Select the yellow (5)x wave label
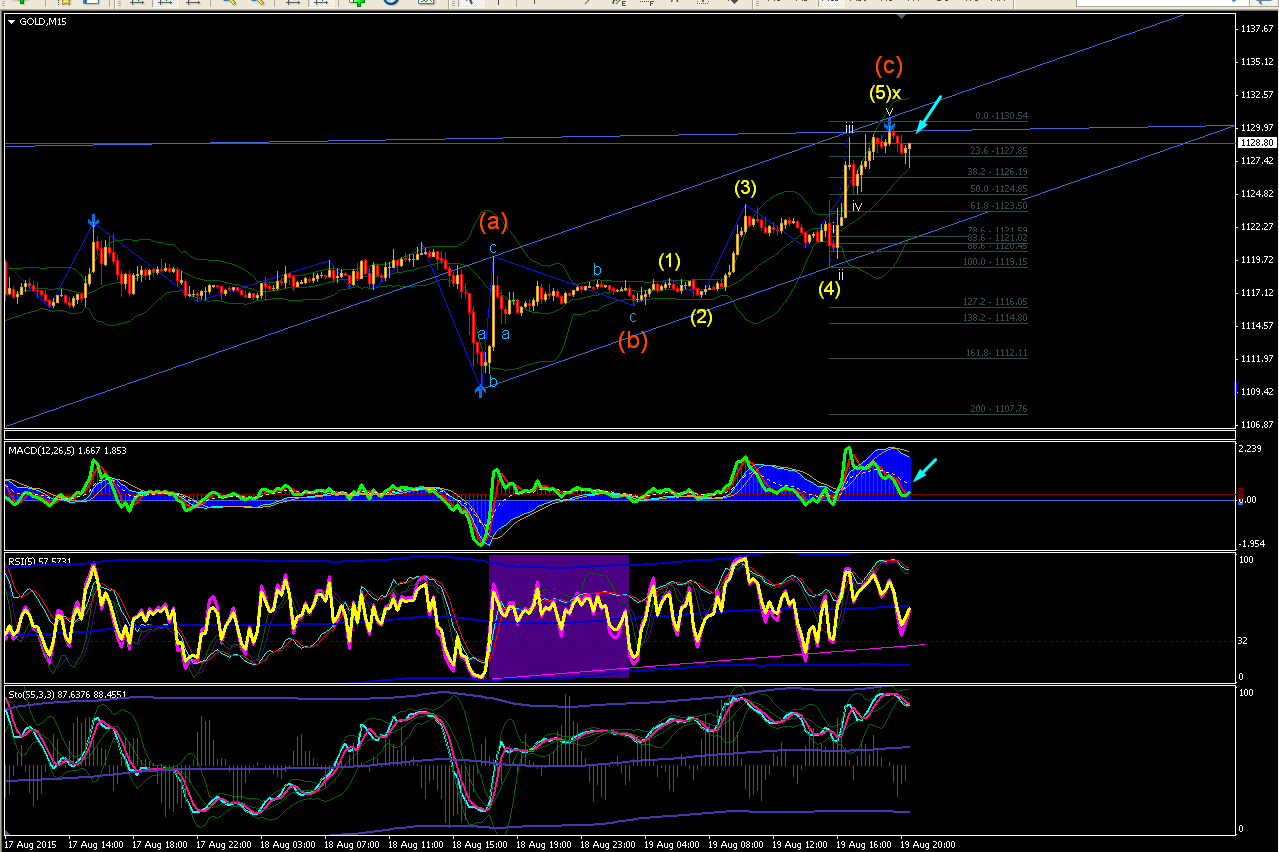The height and width of the screenshot is (852, 1279). tap(885, 94)
